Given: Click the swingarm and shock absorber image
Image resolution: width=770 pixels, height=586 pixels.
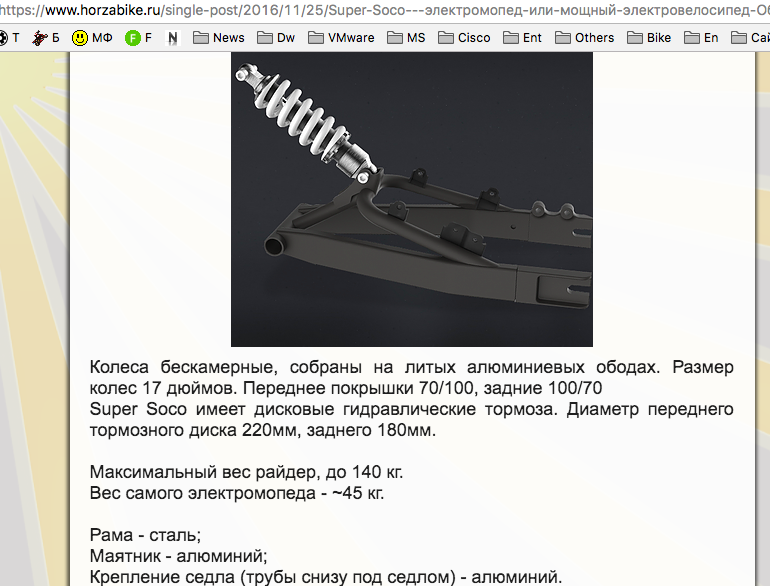Looking at the screenshot, I should click(x=412, y=199).
